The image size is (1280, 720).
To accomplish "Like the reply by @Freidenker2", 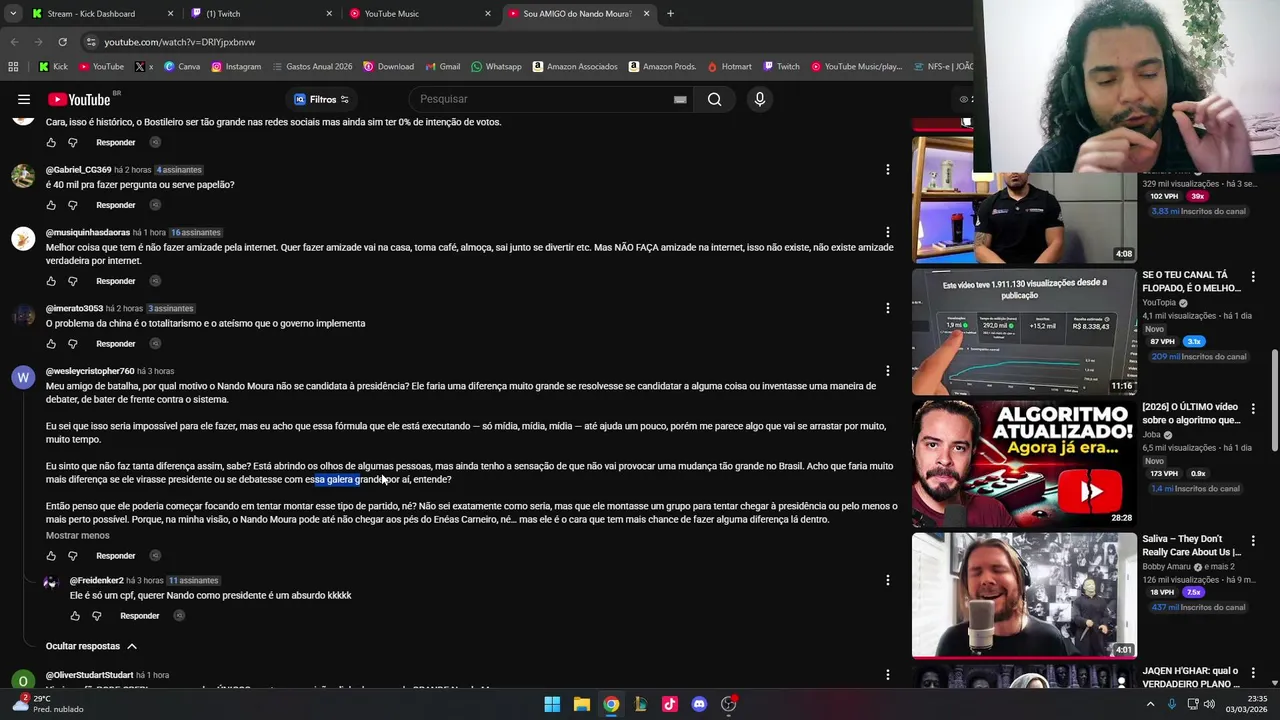I will [x=75, y=616].
